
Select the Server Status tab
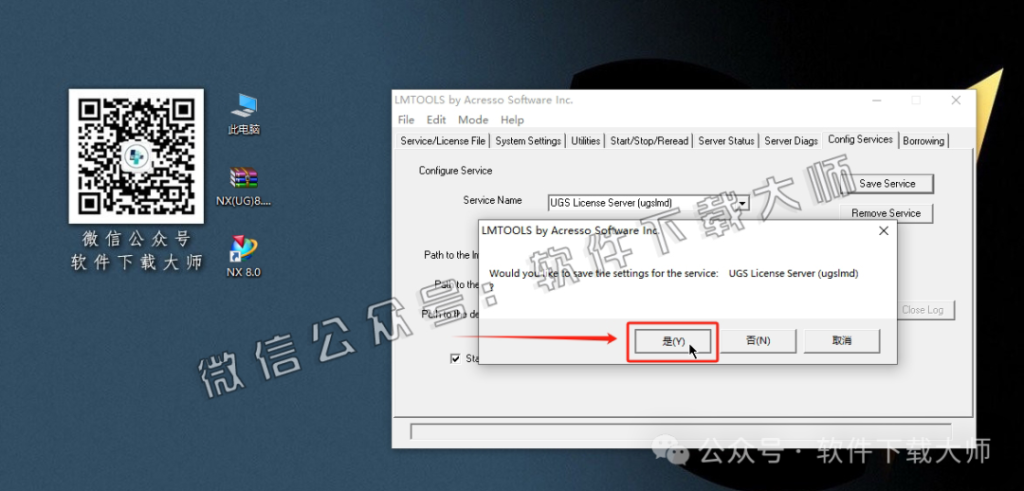pyautogui.click(x=726, y=141)
